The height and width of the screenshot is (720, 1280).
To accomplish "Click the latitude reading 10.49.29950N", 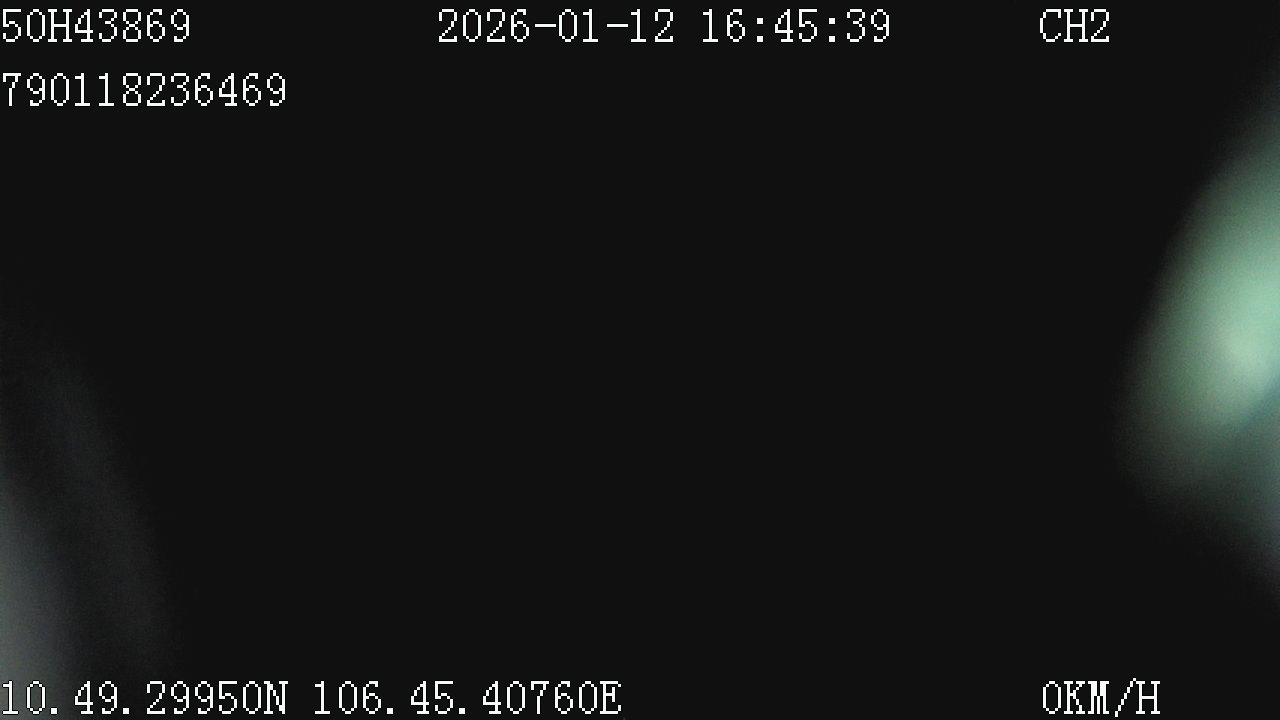I will [x=144, y=699].
